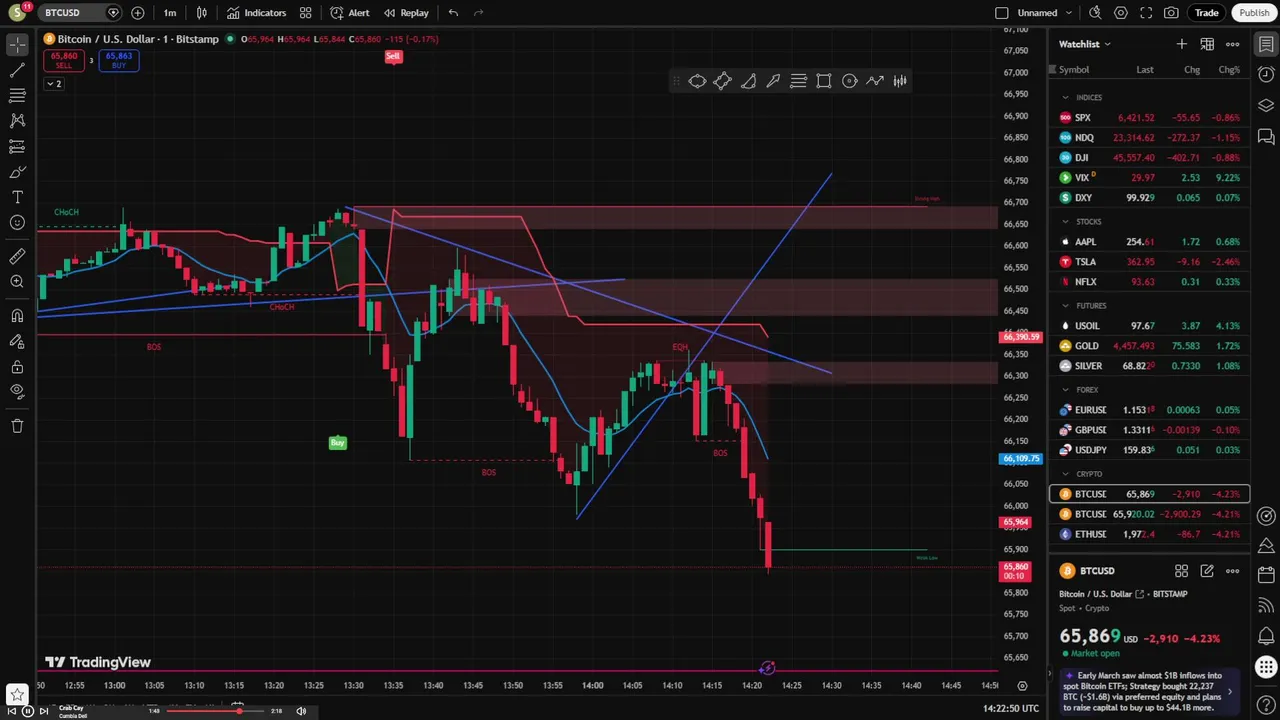Mute the media player volume
The height and width of the screenshot is (720, 1280).
(301, 711)
